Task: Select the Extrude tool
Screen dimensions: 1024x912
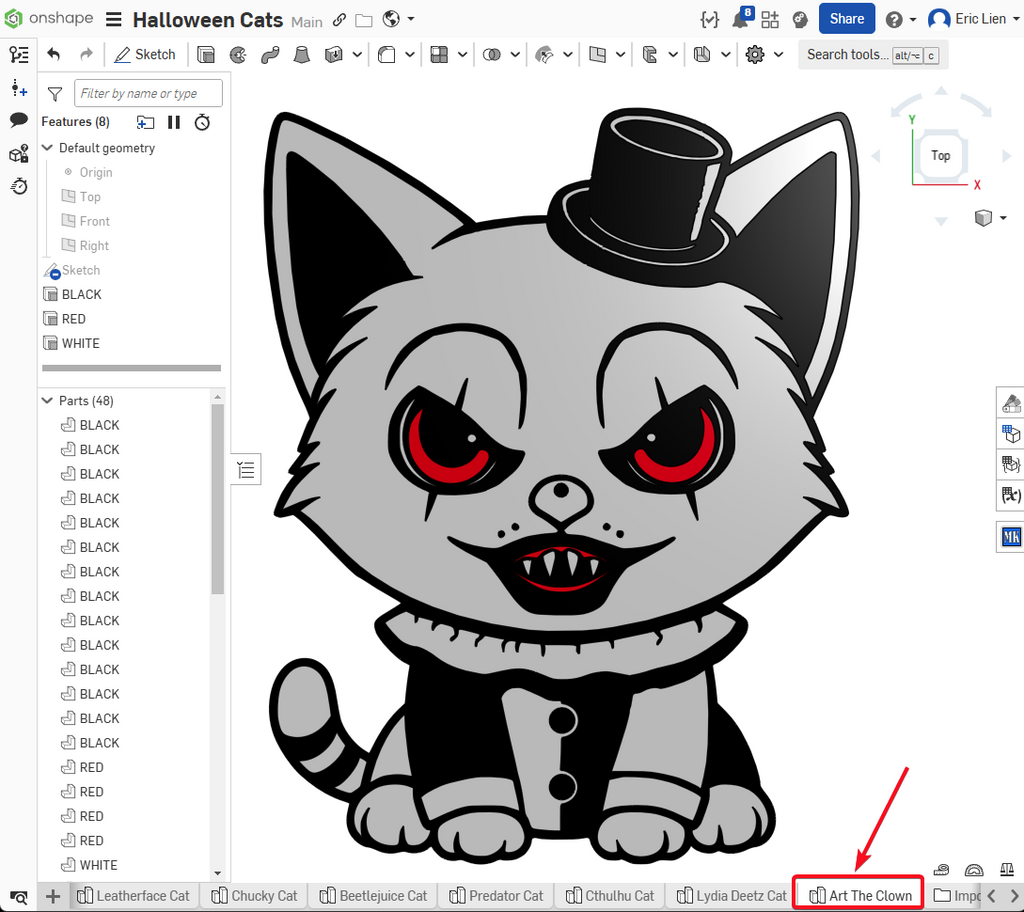Action: click(x=206, y=54)
